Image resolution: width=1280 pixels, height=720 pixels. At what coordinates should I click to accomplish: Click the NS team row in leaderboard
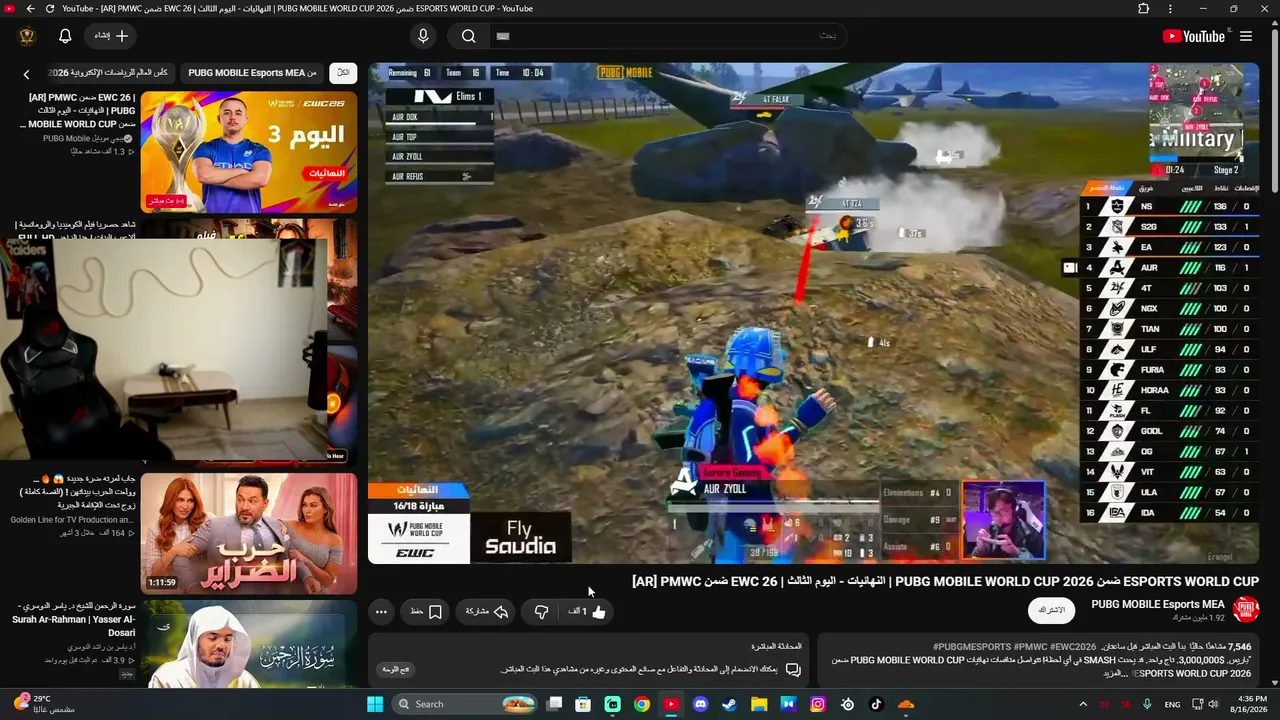[x=1171, y=207]
